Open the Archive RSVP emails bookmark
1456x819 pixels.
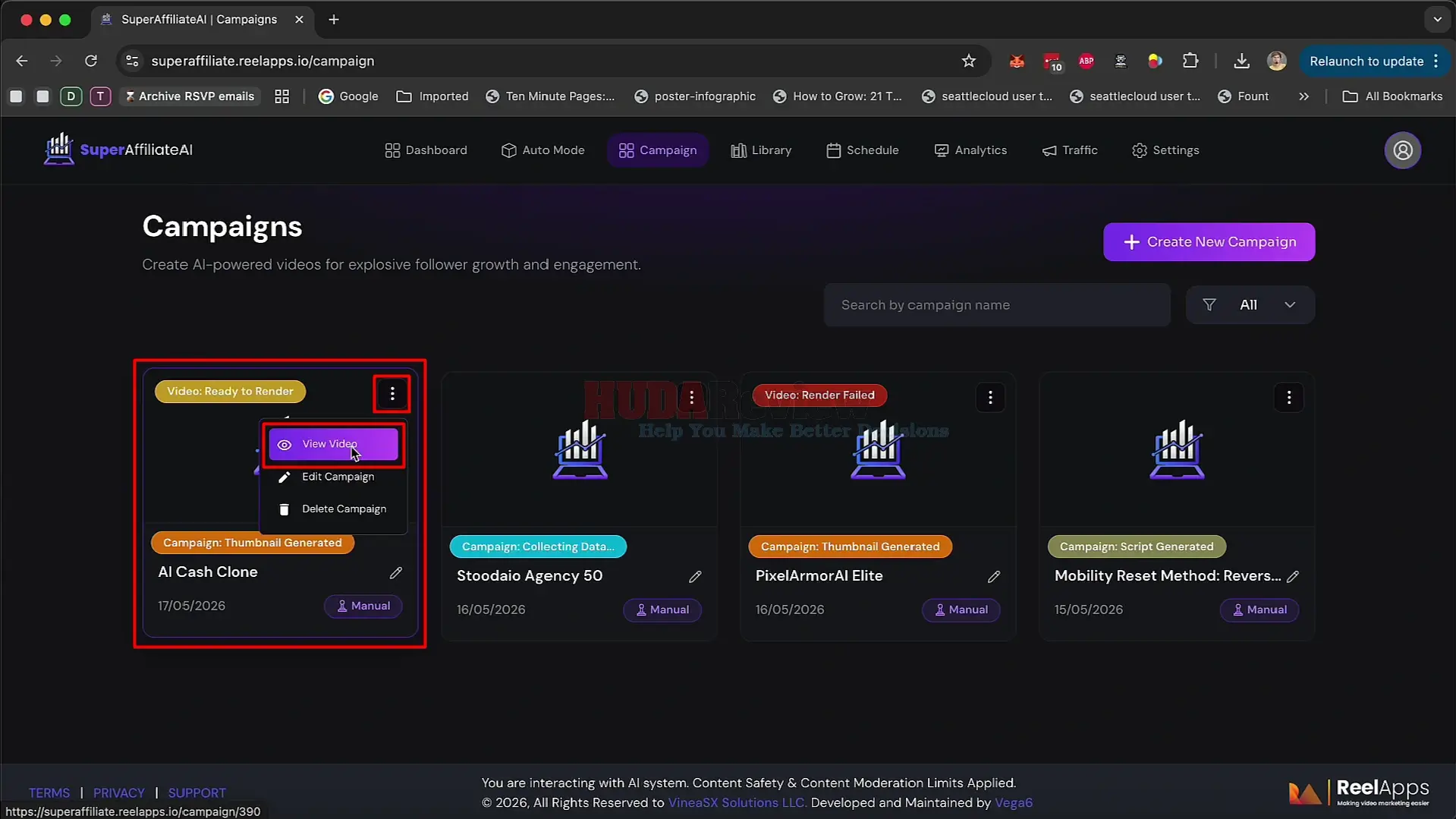[x=190, y=96]
